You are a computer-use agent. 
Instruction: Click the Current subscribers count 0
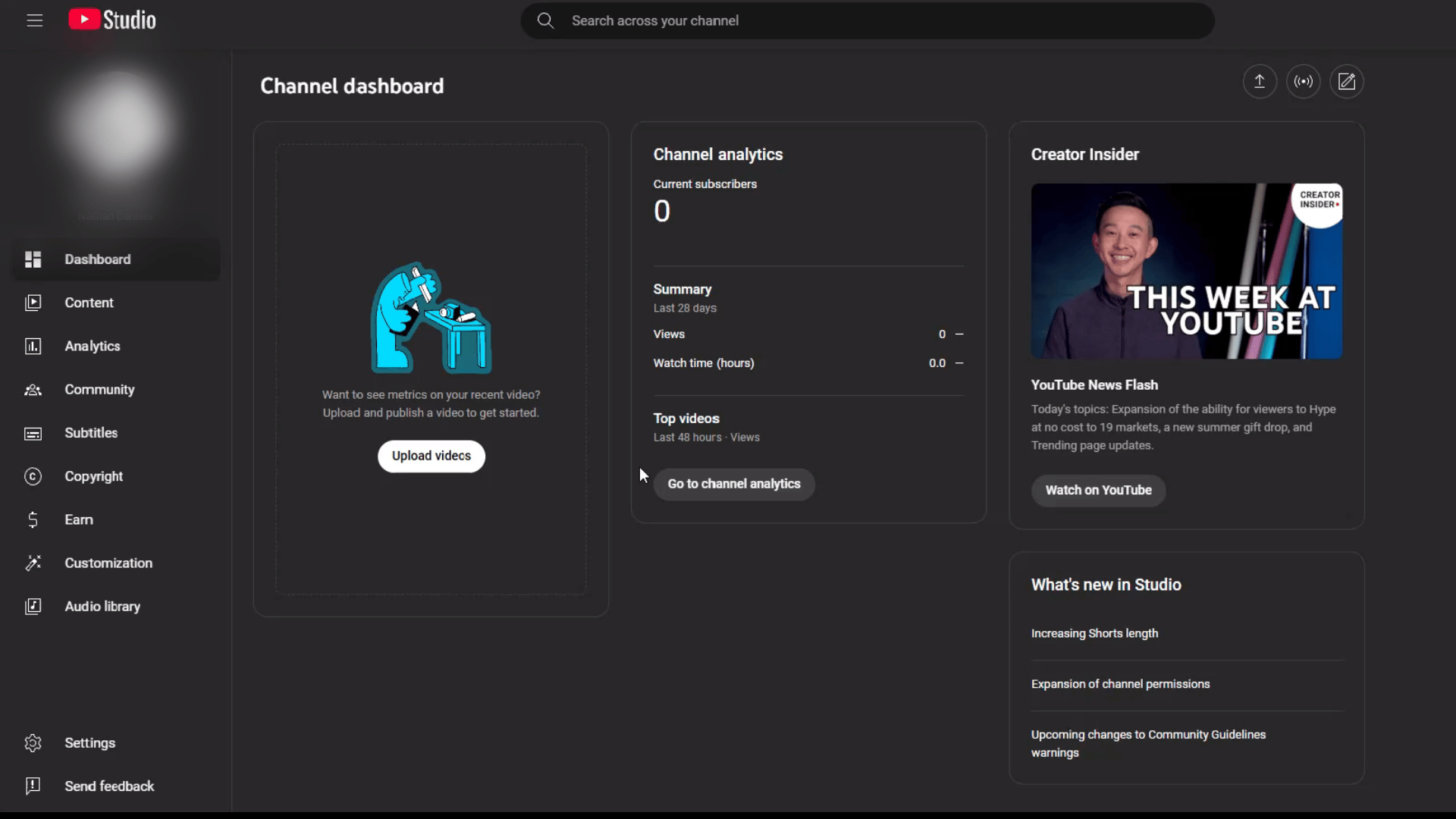point(662,212)
